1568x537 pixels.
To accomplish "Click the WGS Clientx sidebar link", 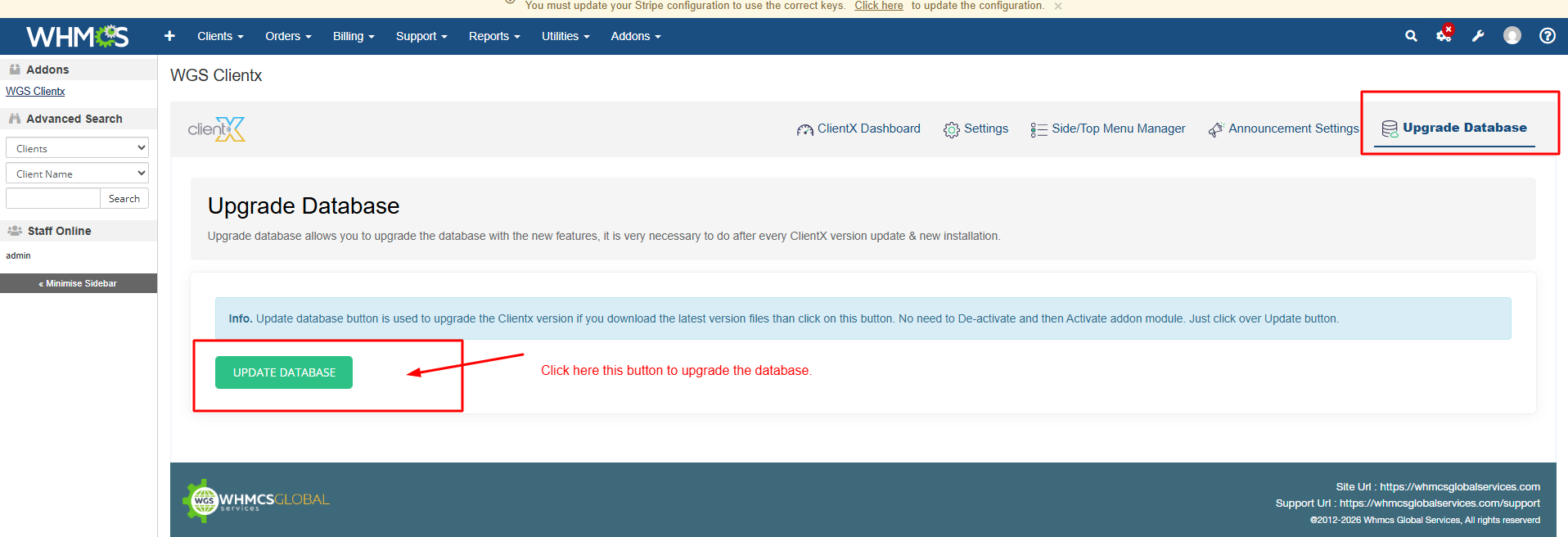I will 35,92.
